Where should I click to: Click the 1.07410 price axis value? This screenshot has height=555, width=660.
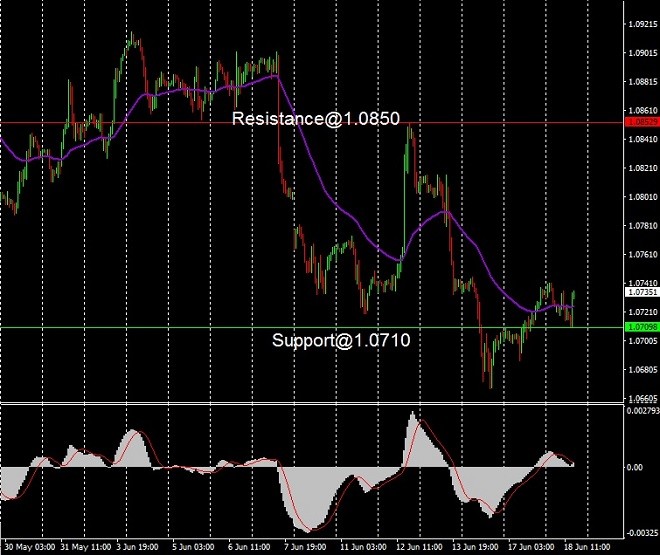[643, 283]
